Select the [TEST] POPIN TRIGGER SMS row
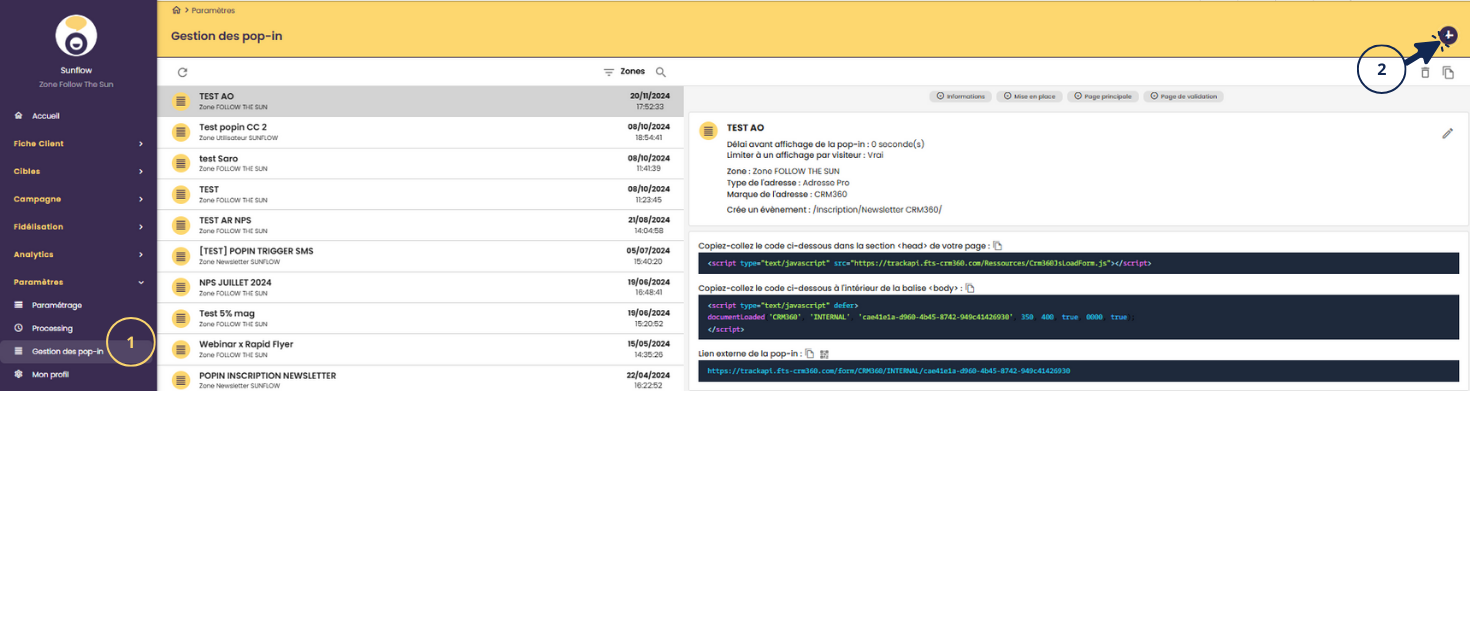This screenshot has width=1470, height=634. pos(420,256)
